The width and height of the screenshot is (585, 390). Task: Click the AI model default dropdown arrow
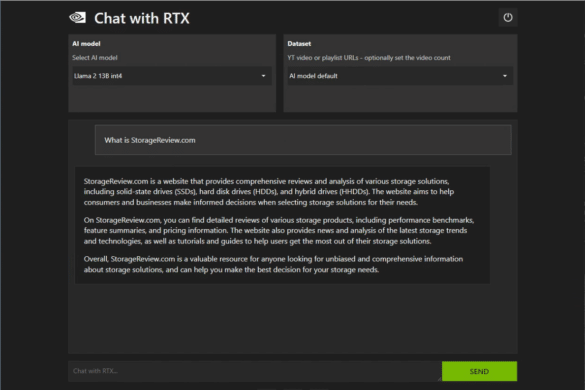coord(505,76)
